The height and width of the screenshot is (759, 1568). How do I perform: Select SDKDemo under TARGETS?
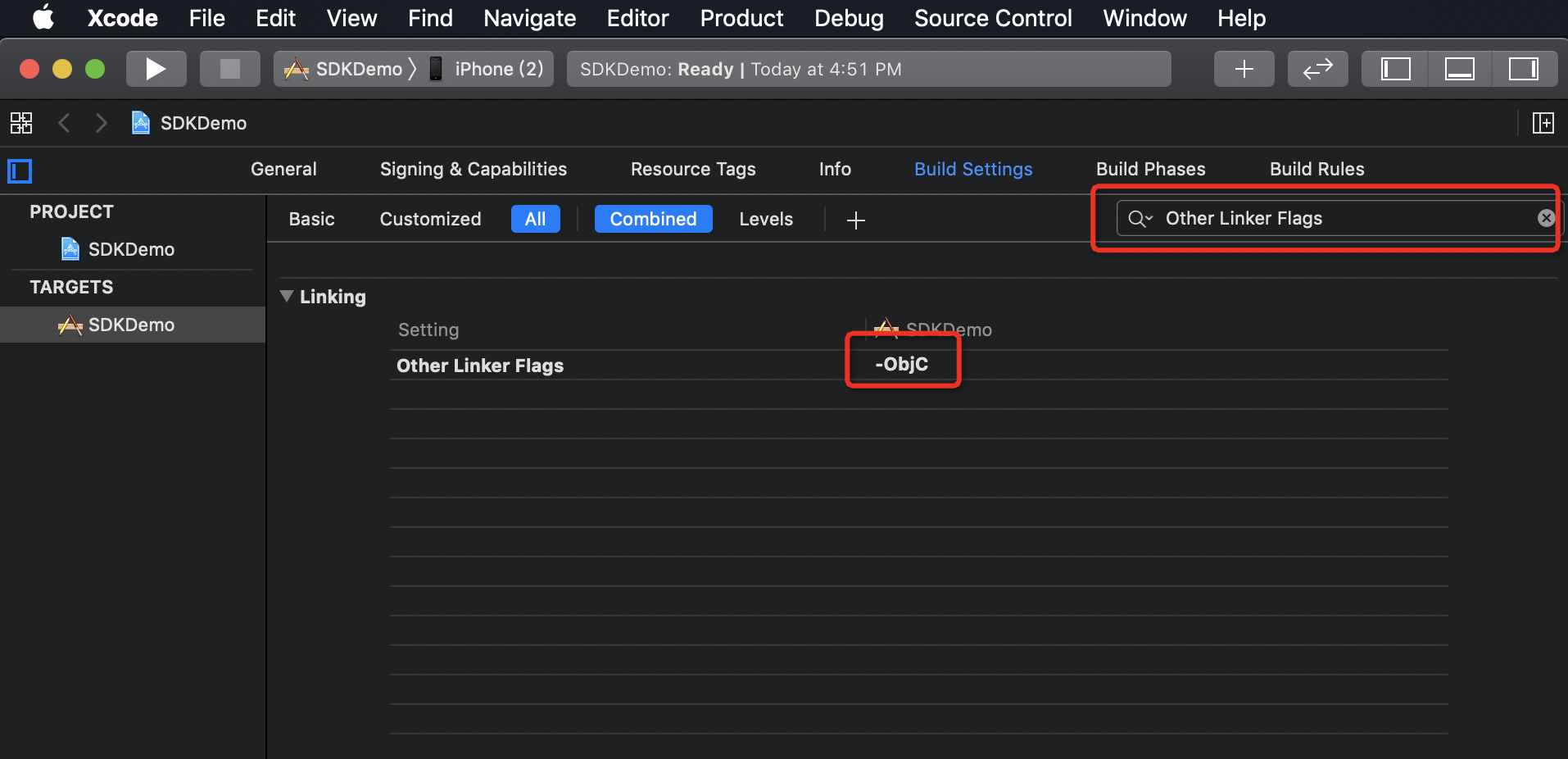[x=133, y=325]
